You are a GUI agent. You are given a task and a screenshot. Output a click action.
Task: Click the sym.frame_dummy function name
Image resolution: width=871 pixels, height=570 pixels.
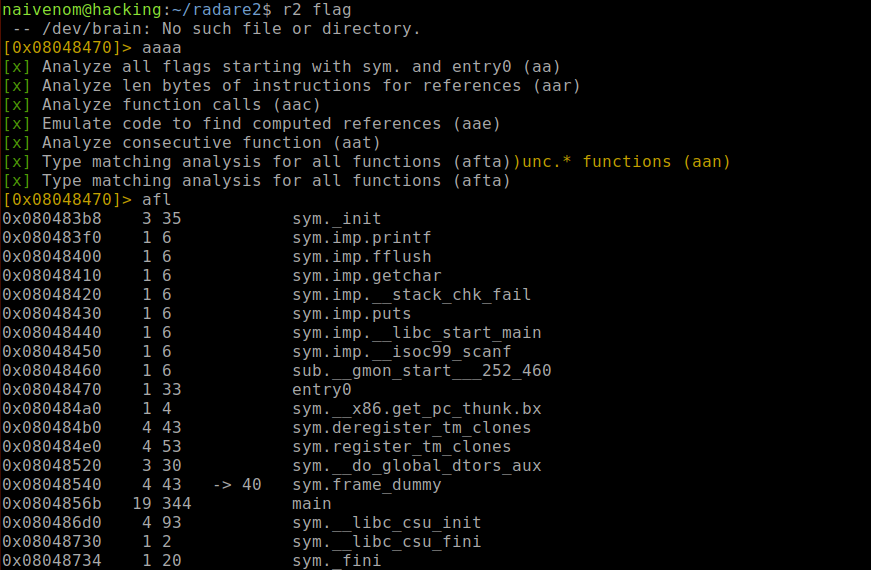point(366,485)
